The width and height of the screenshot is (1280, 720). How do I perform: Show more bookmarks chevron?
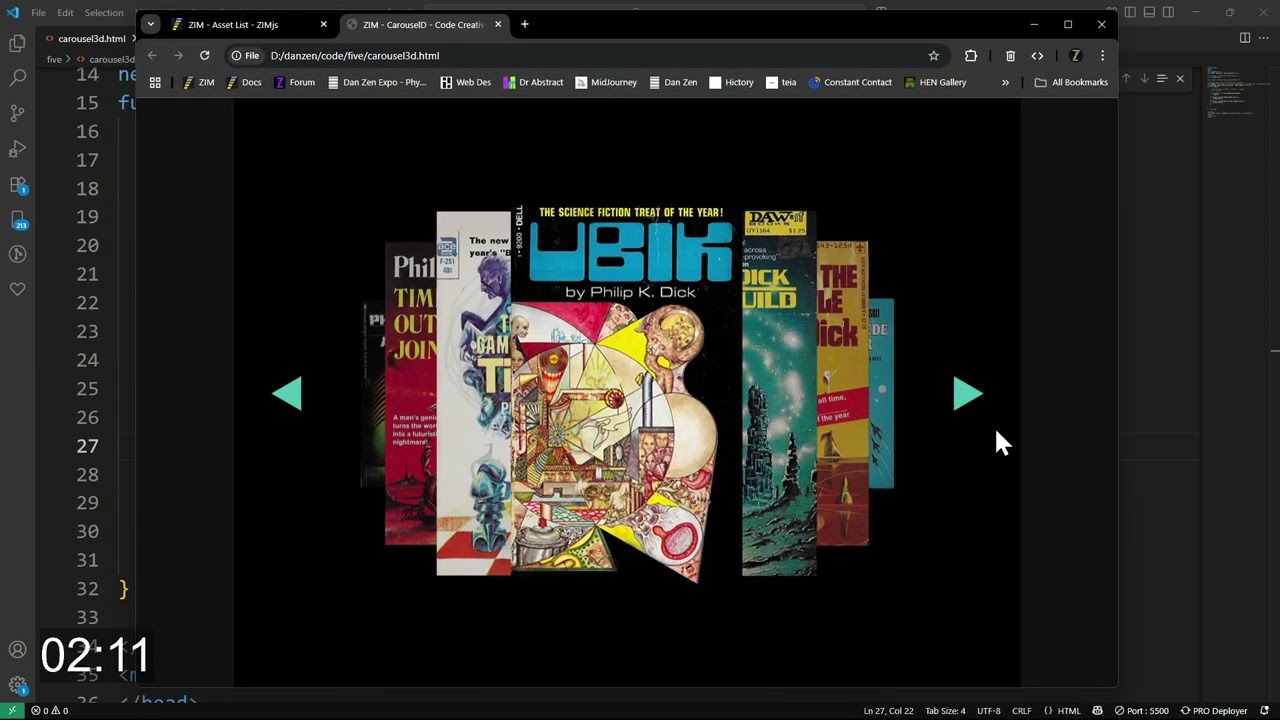pos(1005,83)
